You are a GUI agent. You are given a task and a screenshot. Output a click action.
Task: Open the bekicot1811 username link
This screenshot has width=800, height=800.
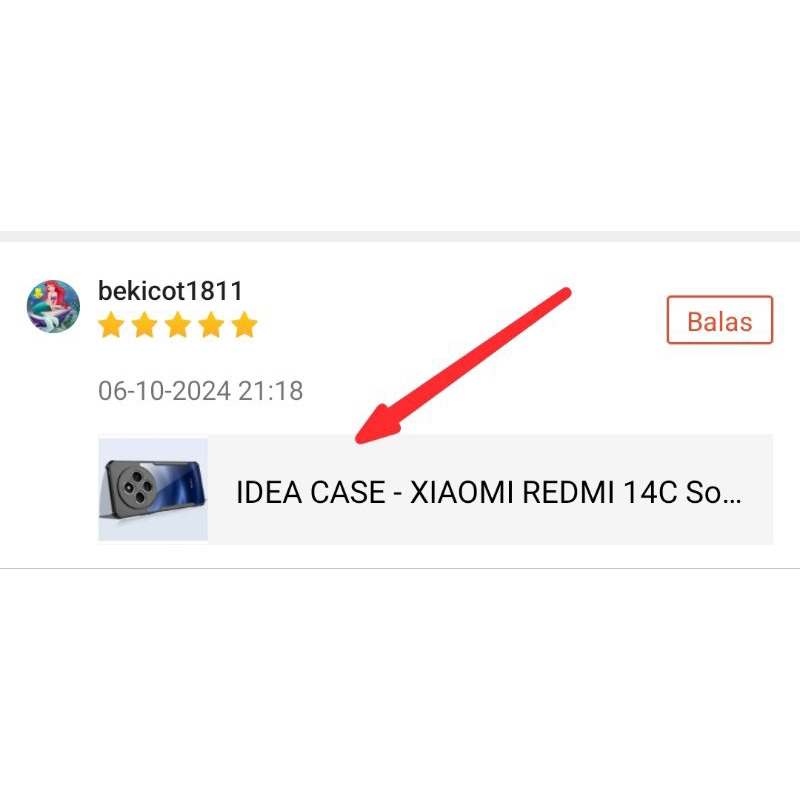170,291
